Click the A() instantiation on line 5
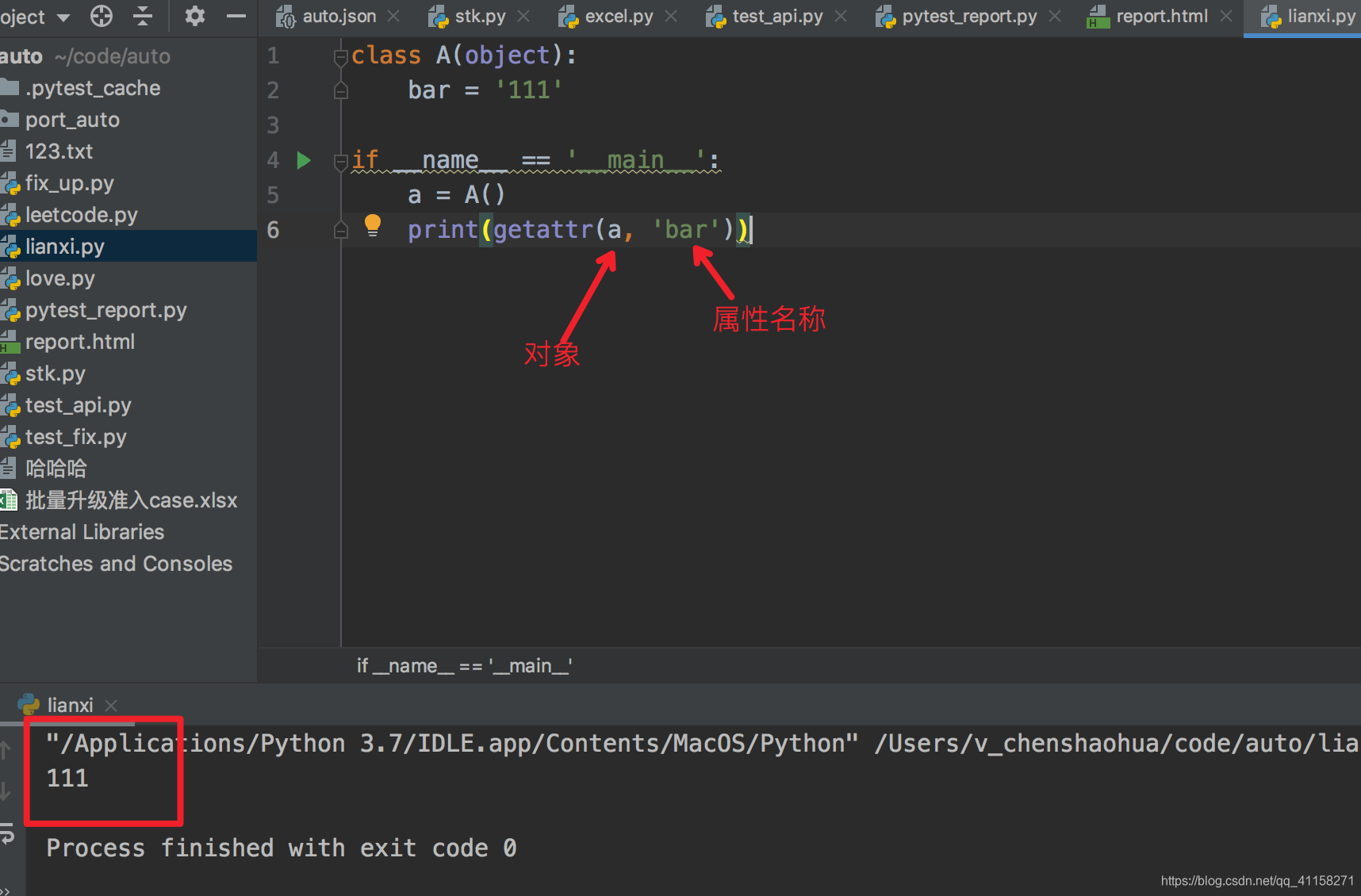This screenshot has width=1361, height=896. tap(485, 195)
